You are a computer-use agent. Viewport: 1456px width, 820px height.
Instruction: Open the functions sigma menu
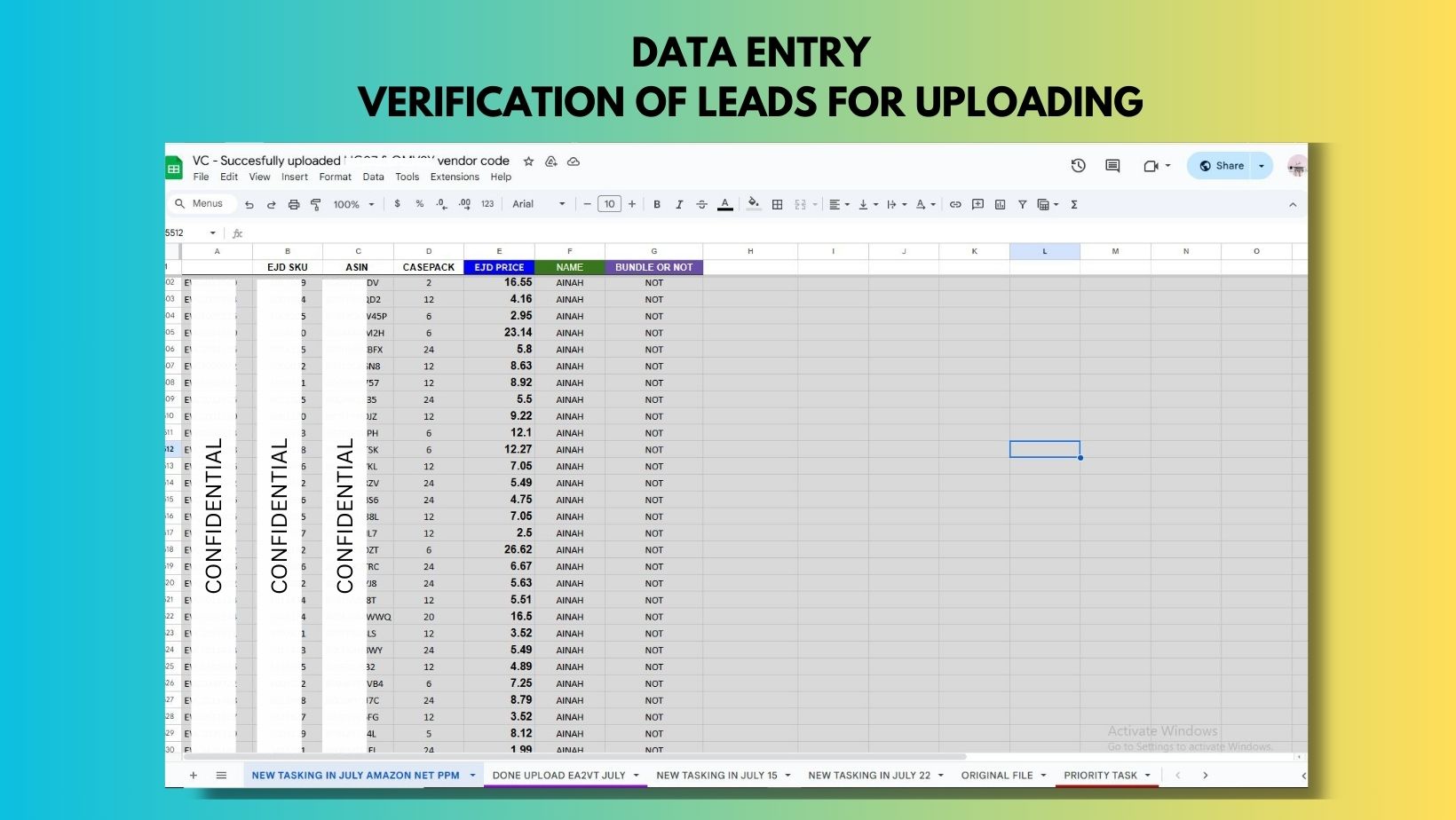1074,204
